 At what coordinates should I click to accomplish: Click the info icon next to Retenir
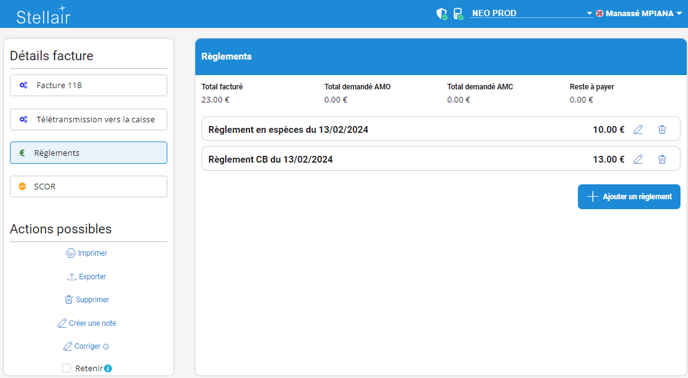tap(108, 368)
